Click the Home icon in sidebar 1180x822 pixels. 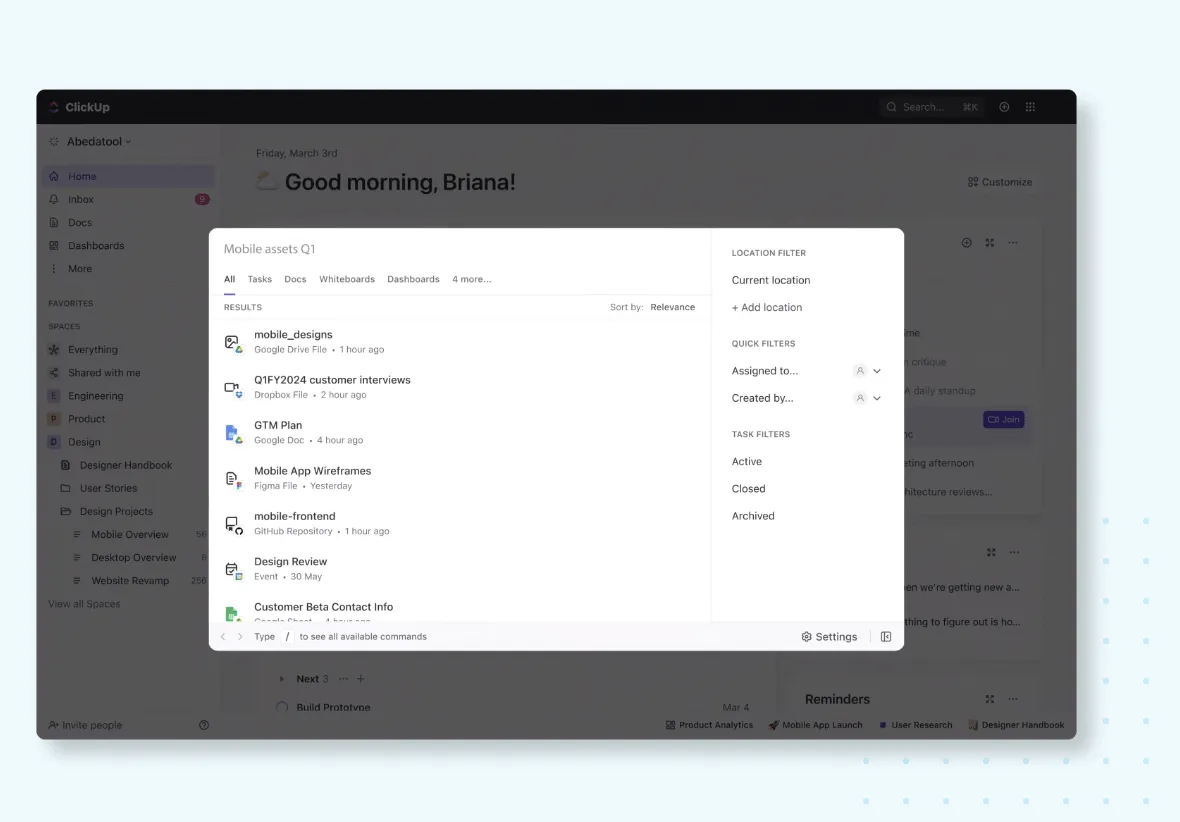[x=54, y=176]
